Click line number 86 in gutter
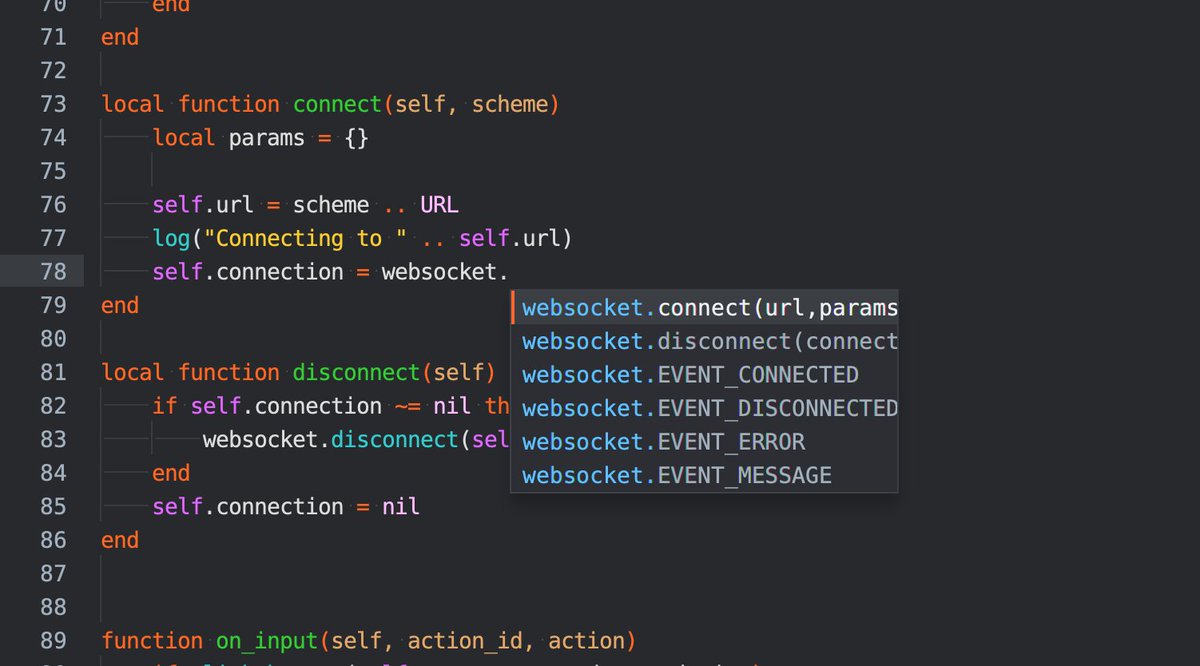Screen dimensions: 1200x666 click(x=53, y=540)
